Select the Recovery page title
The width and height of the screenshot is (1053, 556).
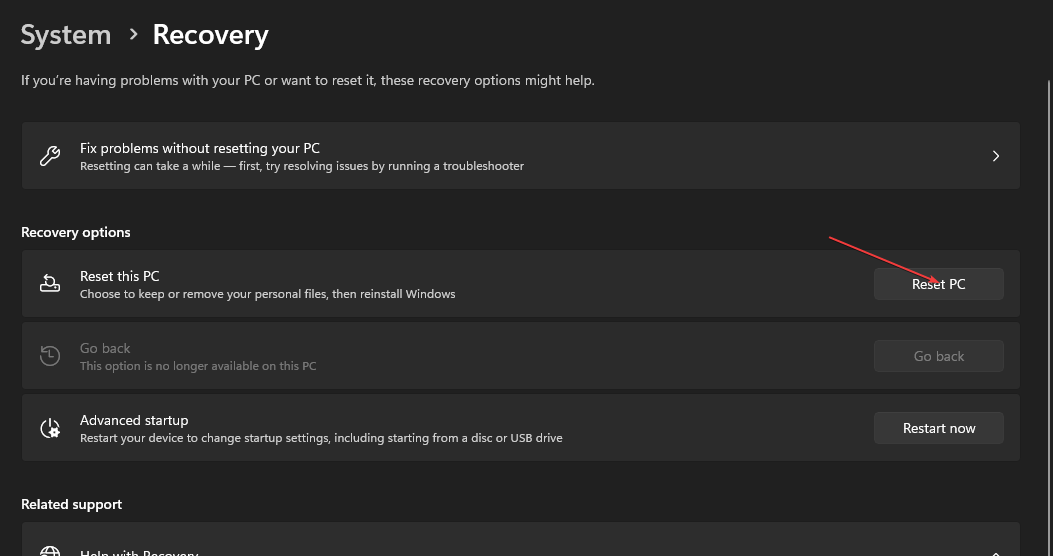click(210, 35)
